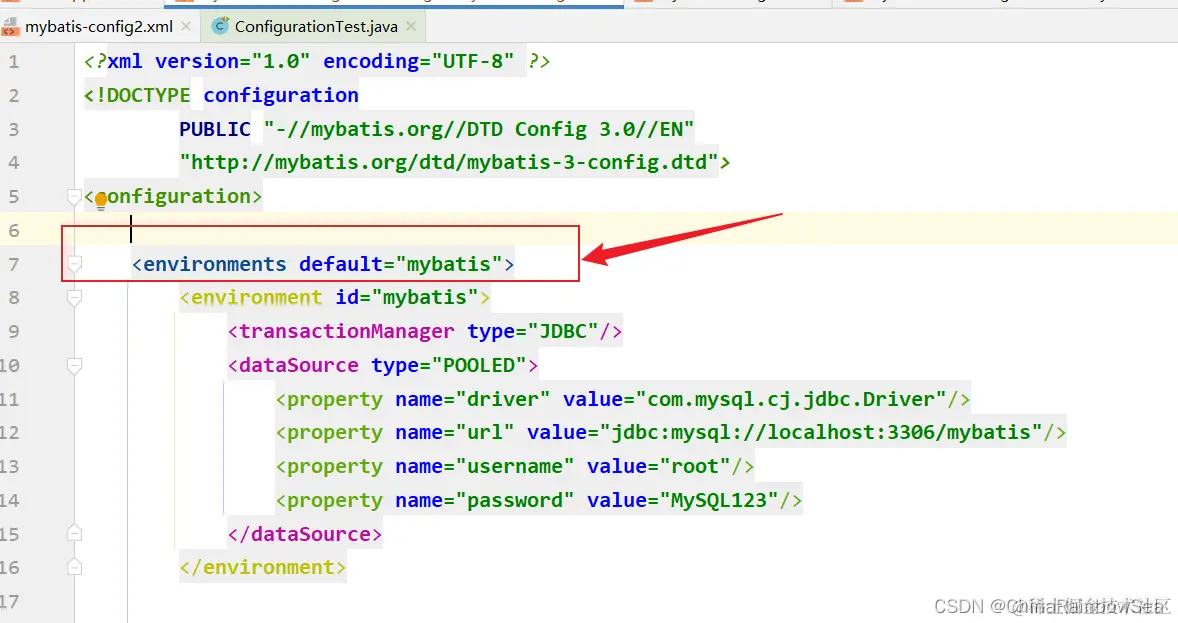Screen dimensions: 1178x623
Task: Click the Java class icon on ConfigurationTest tab
Action: (x=220, y=26)
